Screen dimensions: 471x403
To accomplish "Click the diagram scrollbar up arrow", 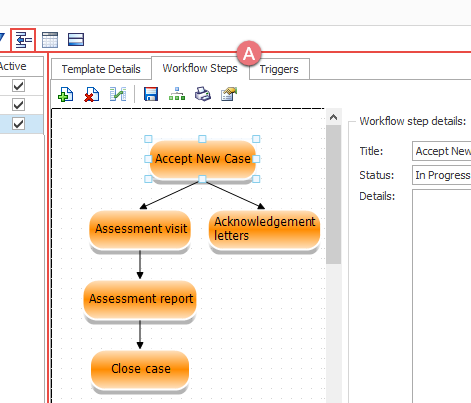I will 333,117.
